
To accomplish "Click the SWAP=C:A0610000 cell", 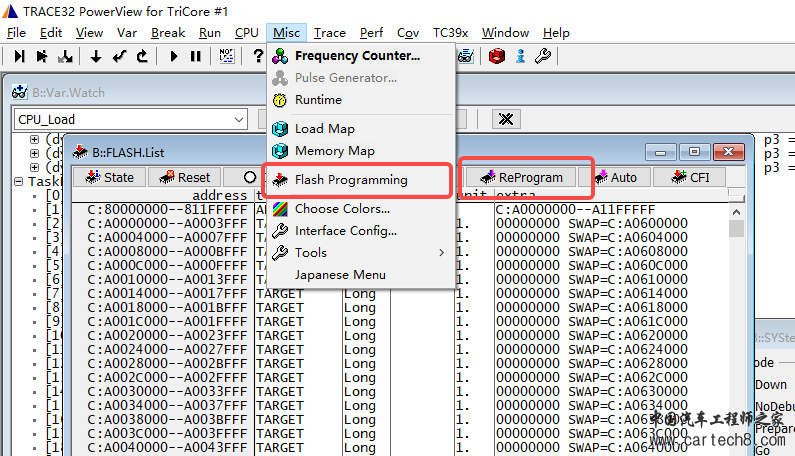I will click(x=628, y=279).
